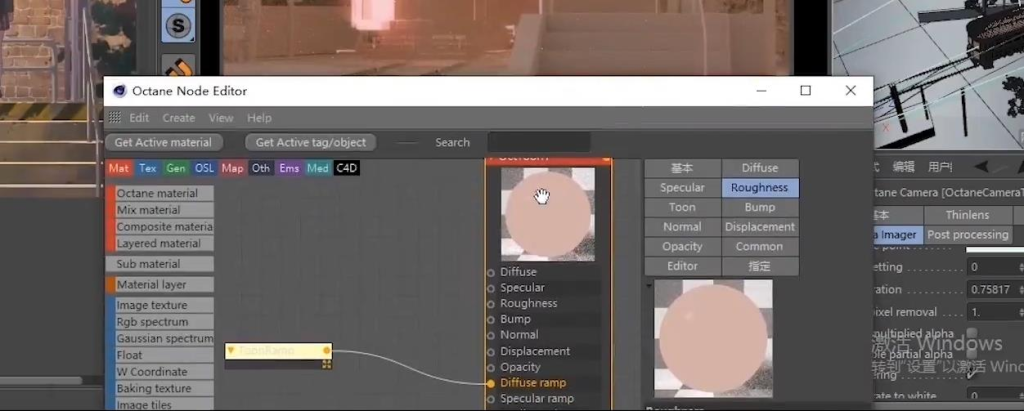The height and width of the screenshot is (411, 1024).
Task: Collapse the material preview disclosure triangle
Action: pyautogui.click(x=648, y=286)
